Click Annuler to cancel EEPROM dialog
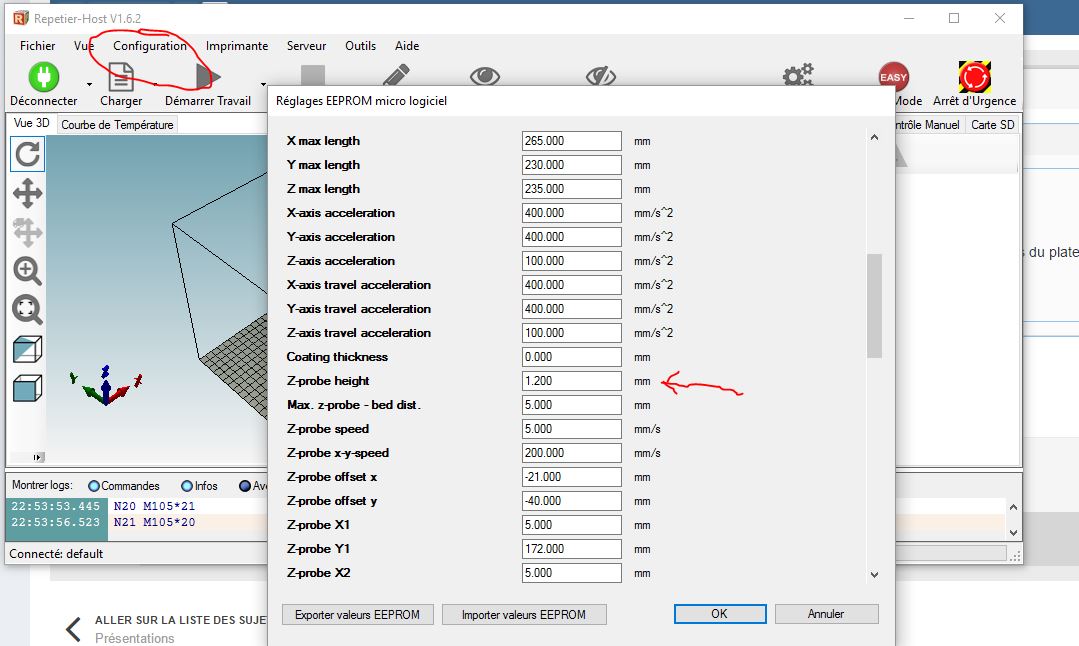 click(826, 614)
